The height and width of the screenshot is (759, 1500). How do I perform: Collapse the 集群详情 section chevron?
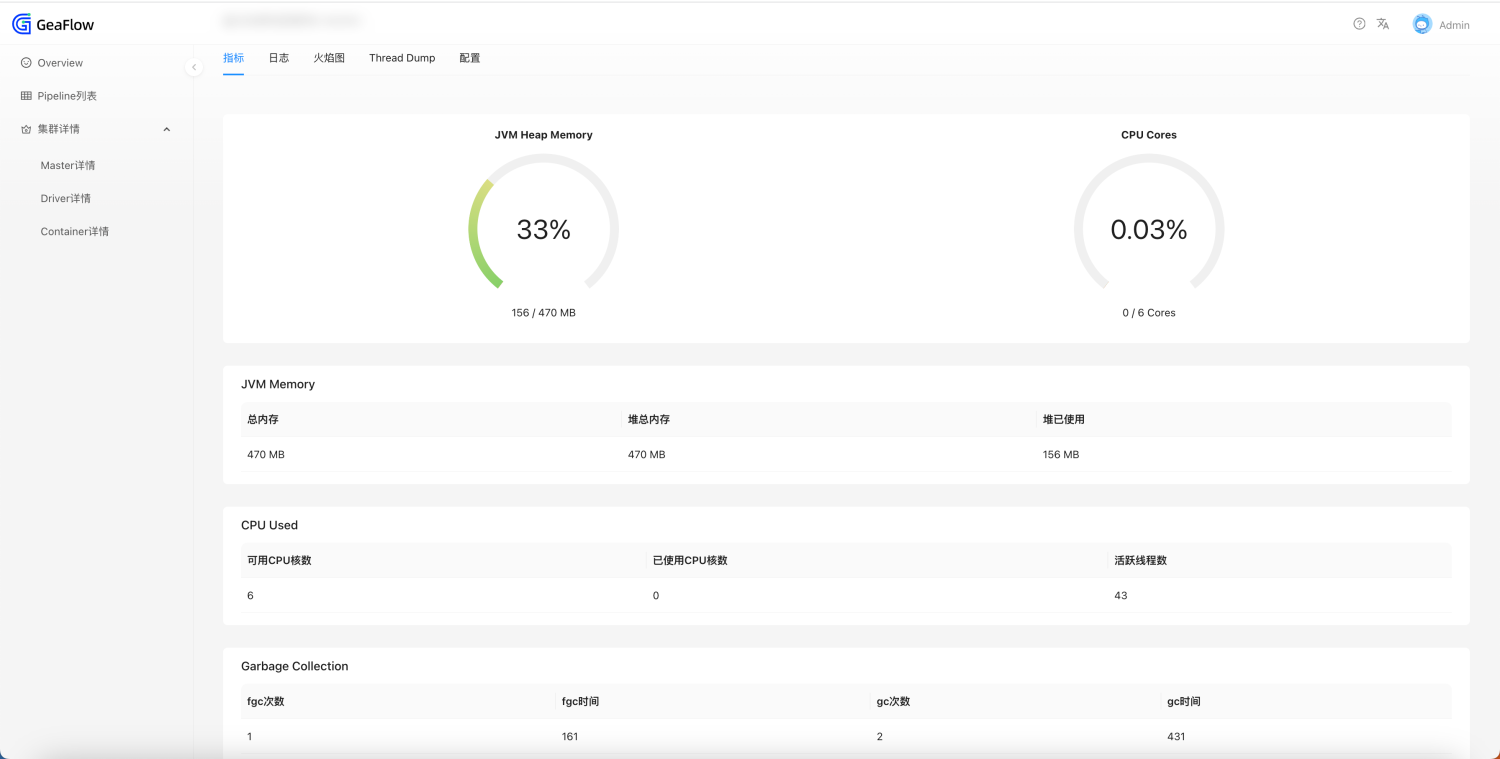coord(166,128)
